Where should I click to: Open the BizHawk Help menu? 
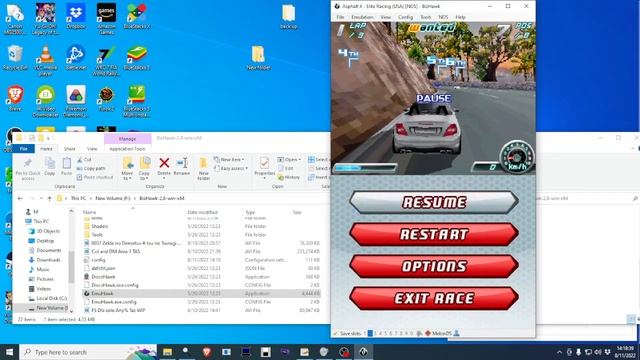460,17
